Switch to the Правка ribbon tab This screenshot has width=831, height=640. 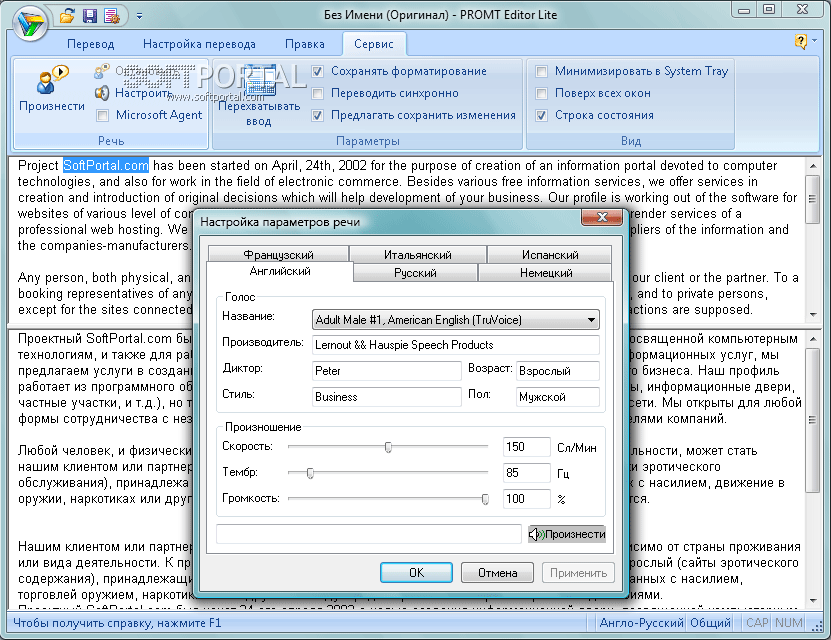tap(305, 44)
